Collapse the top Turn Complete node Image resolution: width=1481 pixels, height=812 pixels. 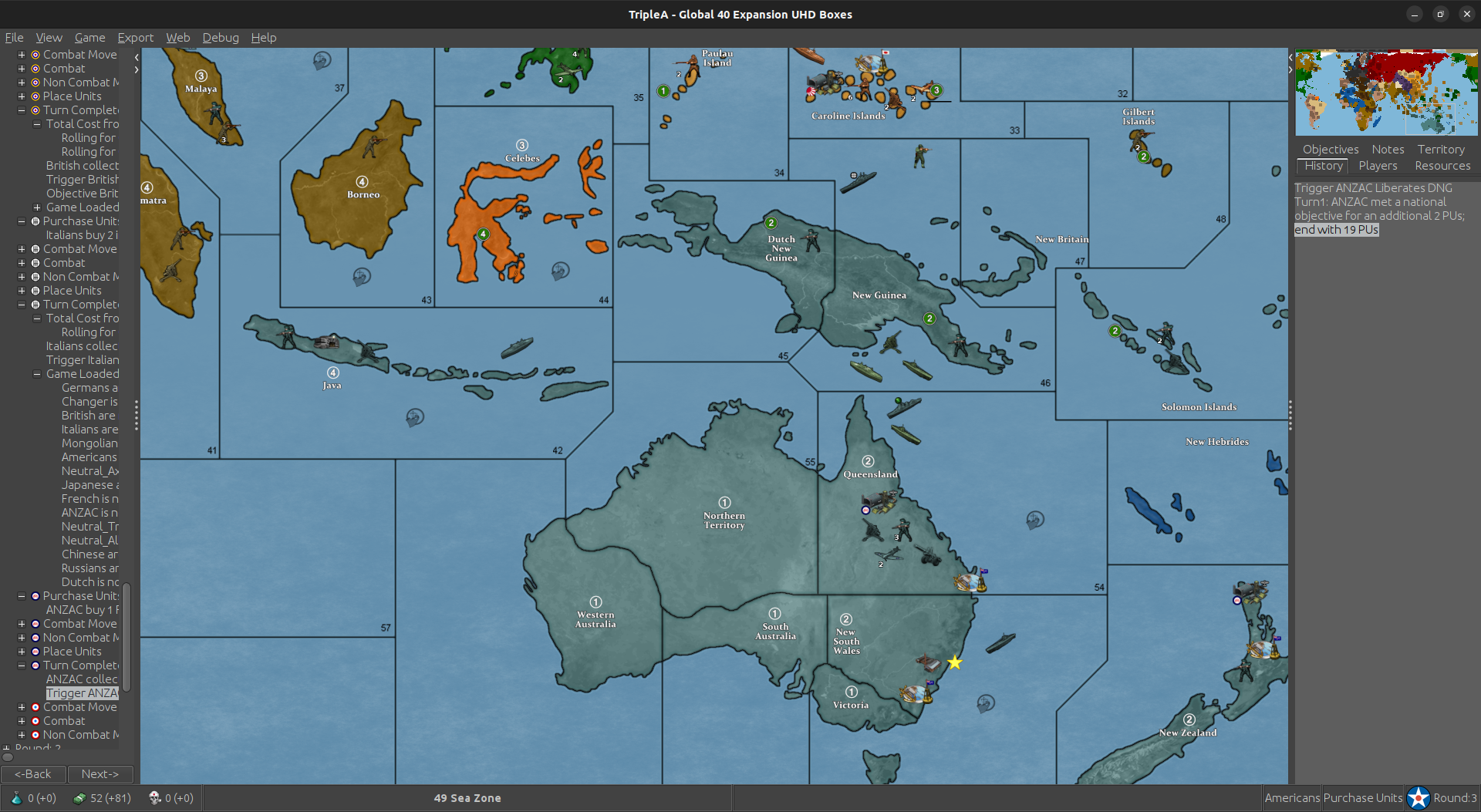click(22, 110)
